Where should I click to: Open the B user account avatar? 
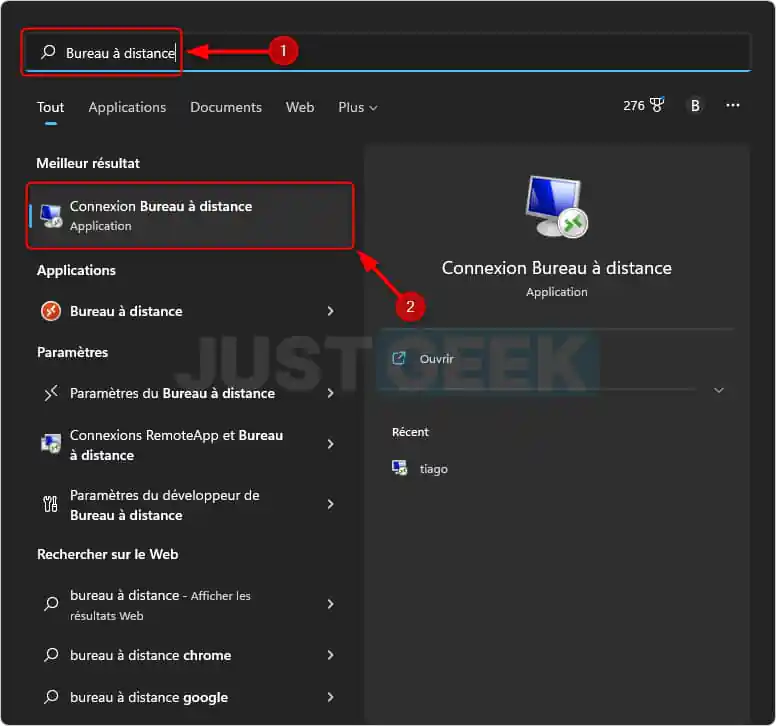(x=695, y=105)
